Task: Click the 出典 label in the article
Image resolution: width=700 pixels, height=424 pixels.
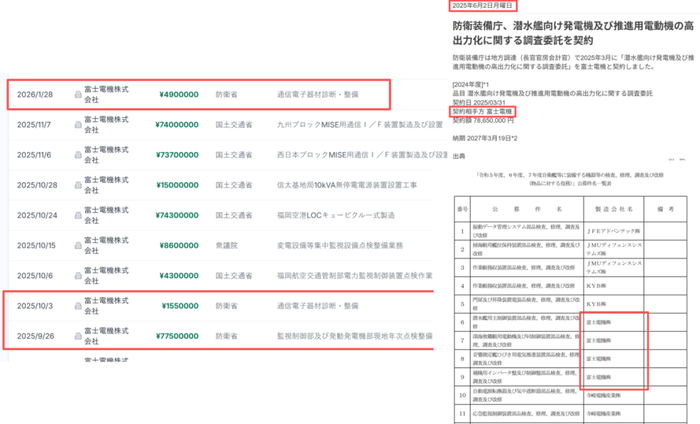Action: 459,156
